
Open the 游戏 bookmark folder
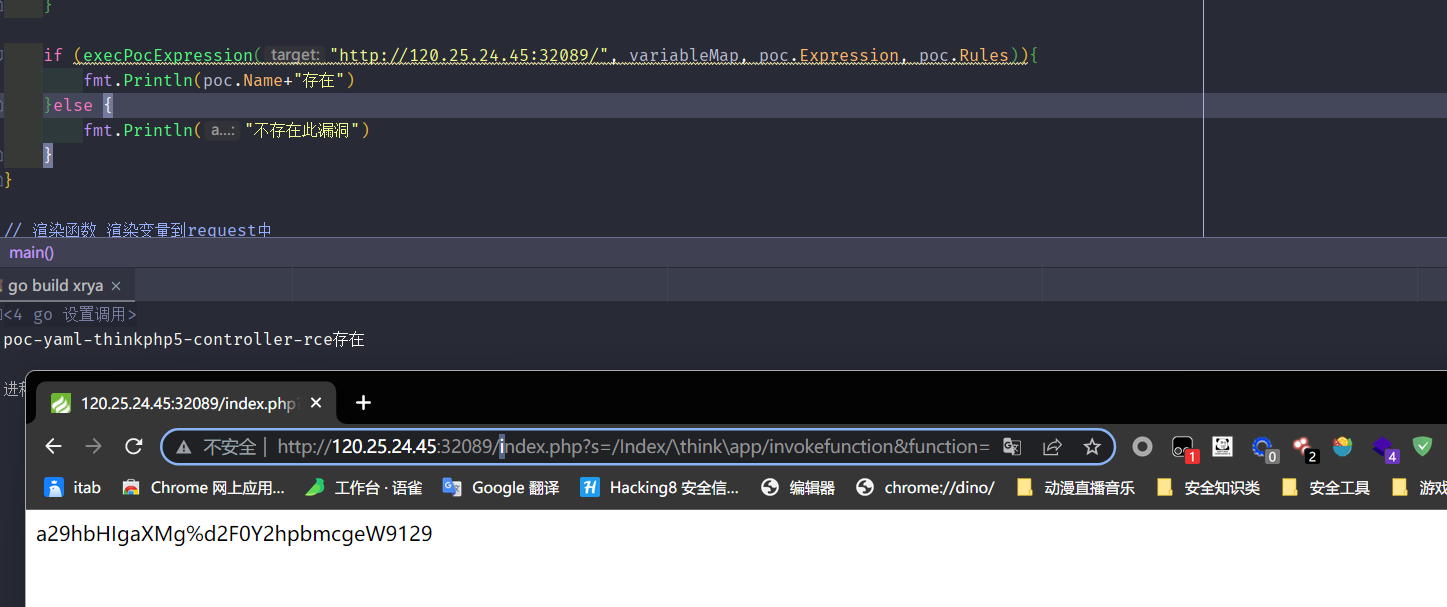click(x=1420, y=487)
